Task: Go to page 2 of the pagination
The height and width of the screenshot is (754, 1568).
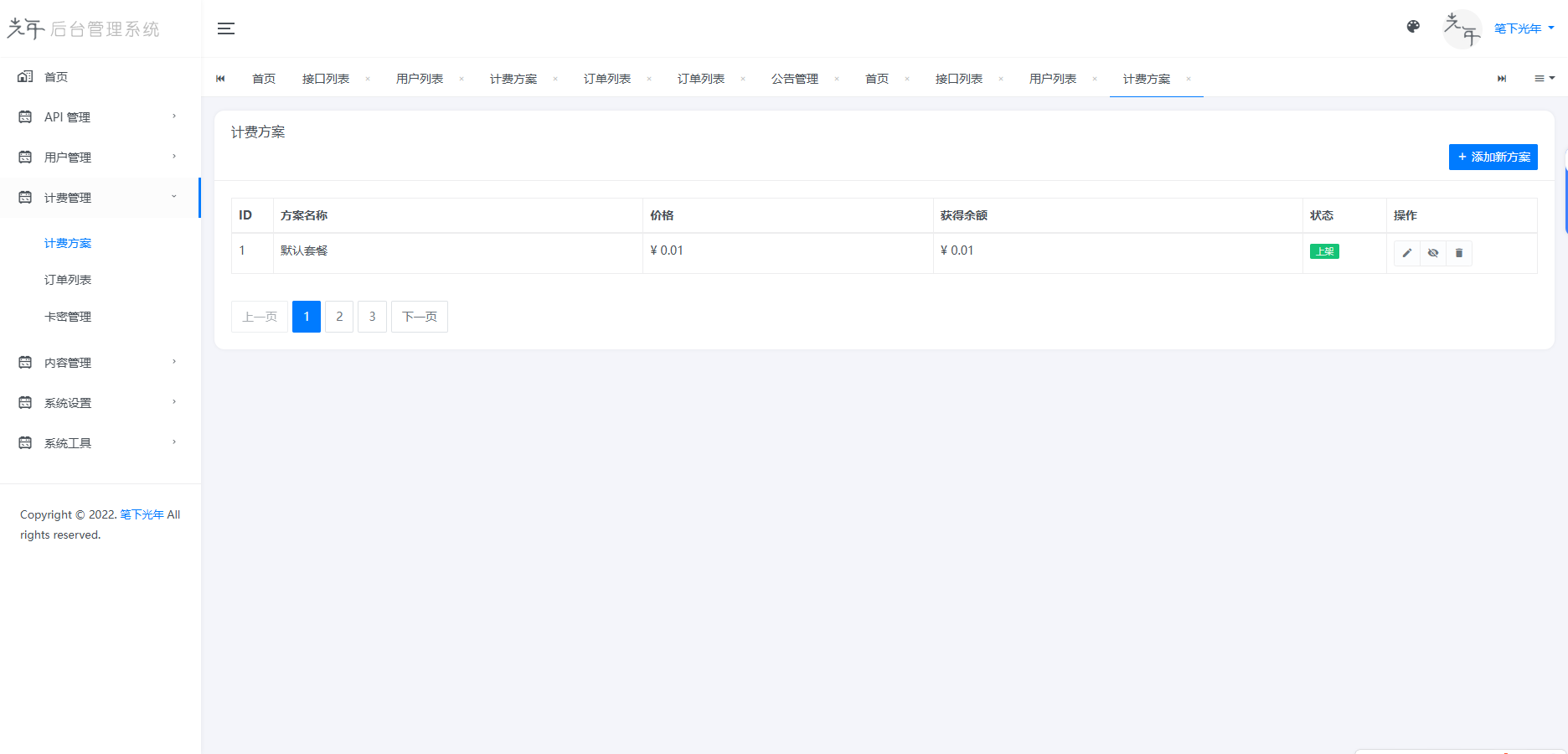Action: coord(339,317)
